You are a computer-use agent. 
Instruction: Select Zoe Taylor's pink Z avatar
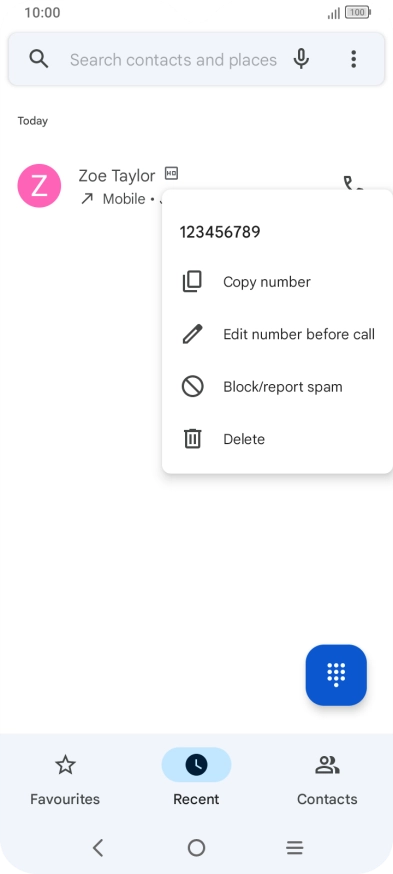(39, 186)
